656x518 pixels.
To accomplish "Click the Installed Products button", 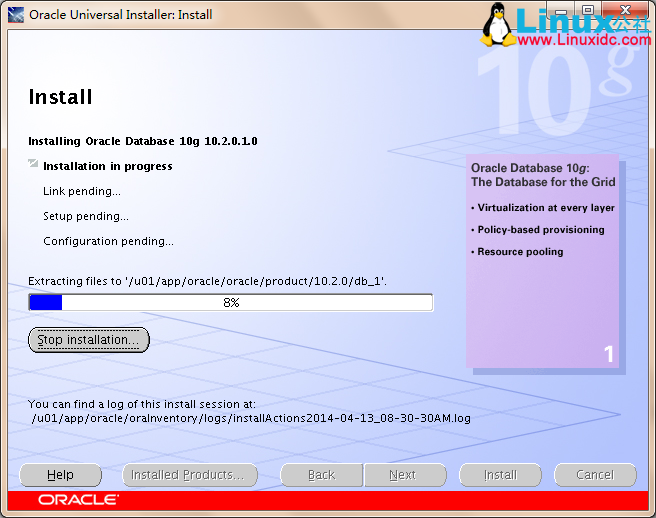I will click(190, 475).
